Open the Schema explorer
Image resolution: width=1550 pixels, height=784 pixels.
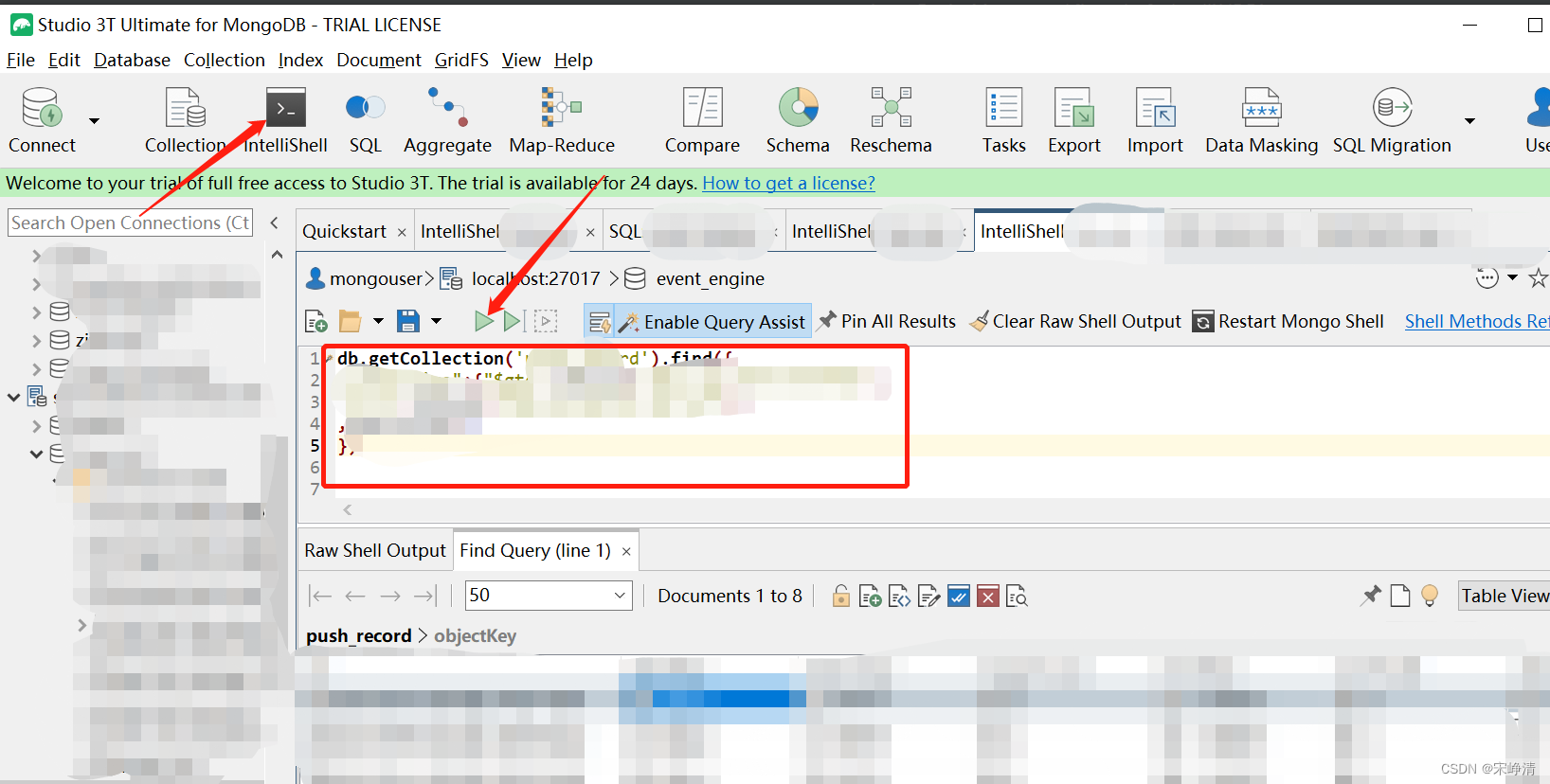point(798,120)
